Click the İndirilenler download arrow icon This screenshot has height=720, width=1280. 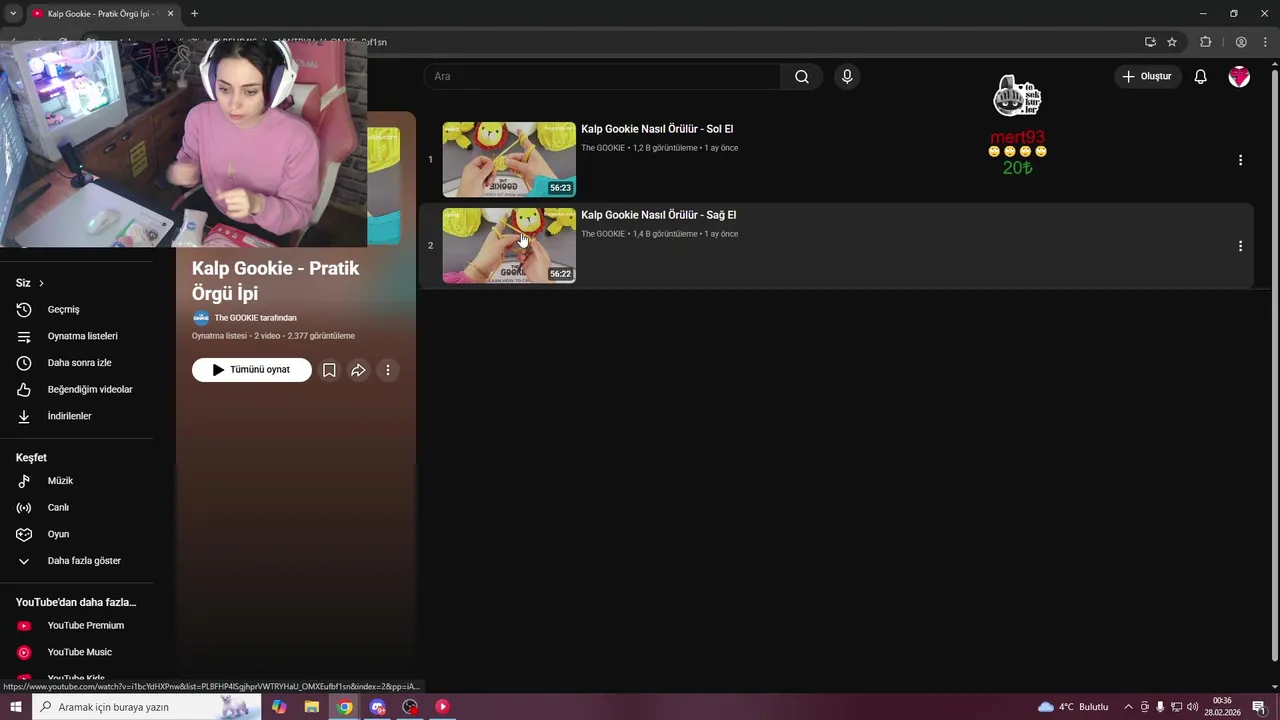click(x=24, y=416)
